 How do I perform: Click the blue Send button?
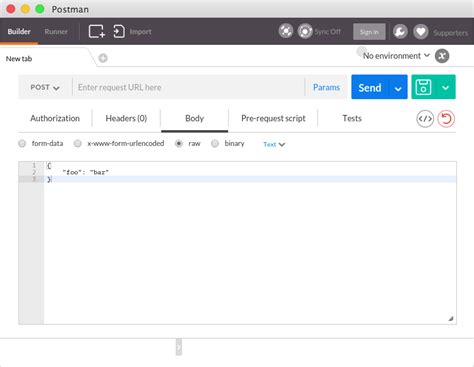click(x=370, y=87)
